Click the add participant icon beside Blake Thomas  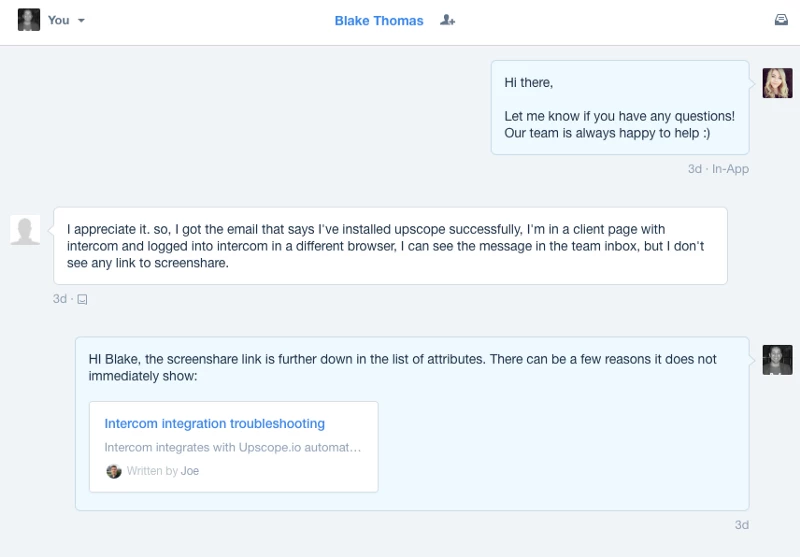point(448,20)
